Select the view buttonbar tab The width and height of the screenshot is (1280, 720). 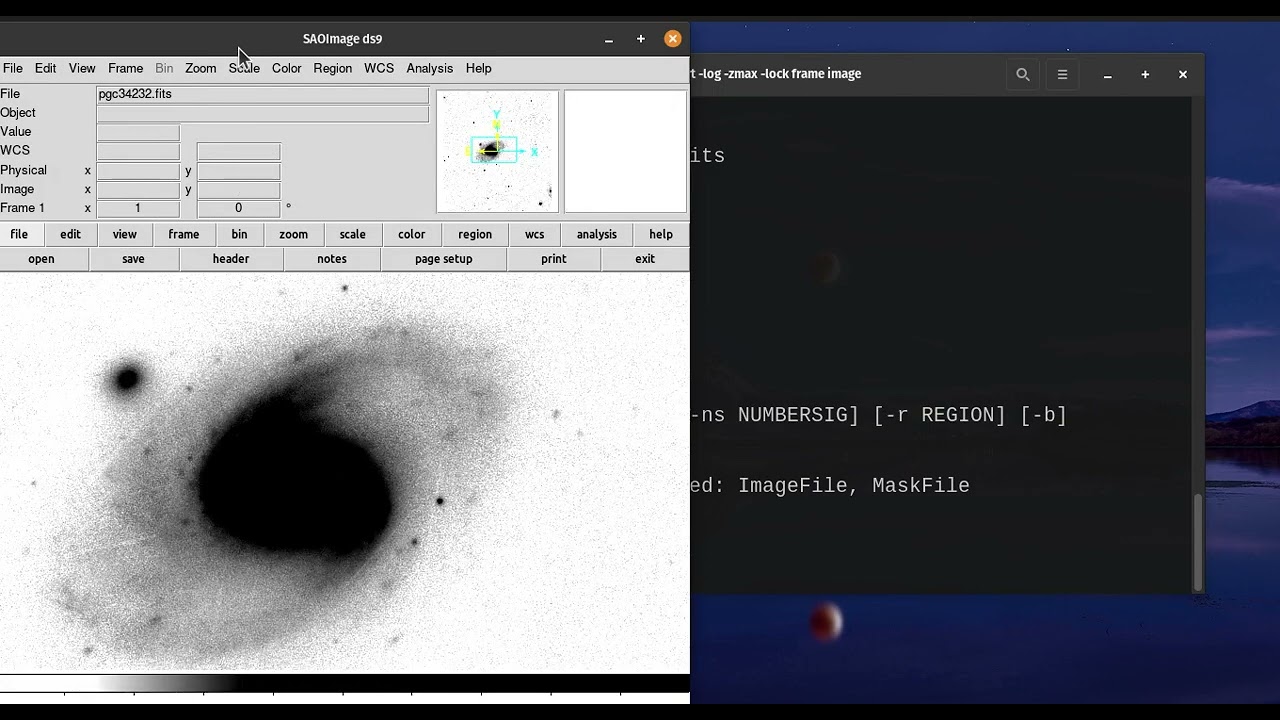click(x=124, y=234)
